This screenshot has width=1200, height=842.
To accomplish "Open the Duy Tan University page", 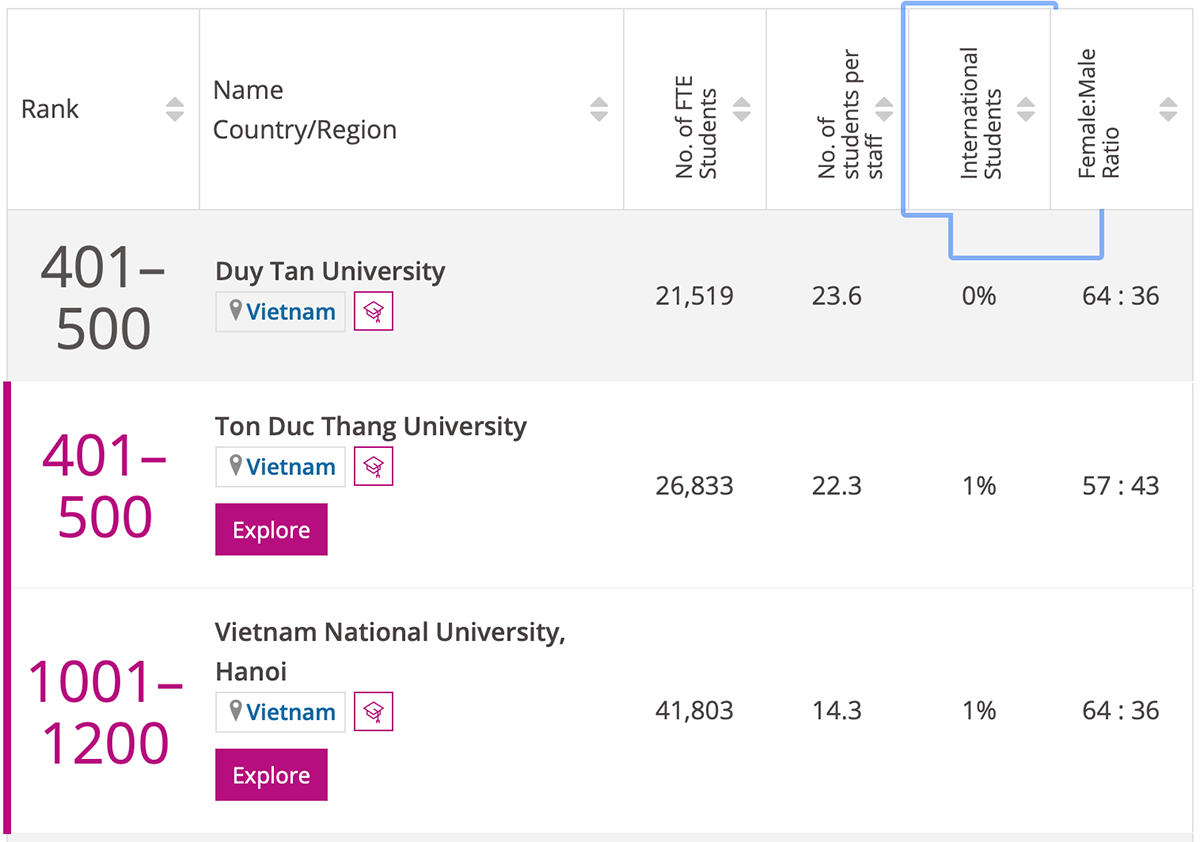I will click(x=330, y=271).
